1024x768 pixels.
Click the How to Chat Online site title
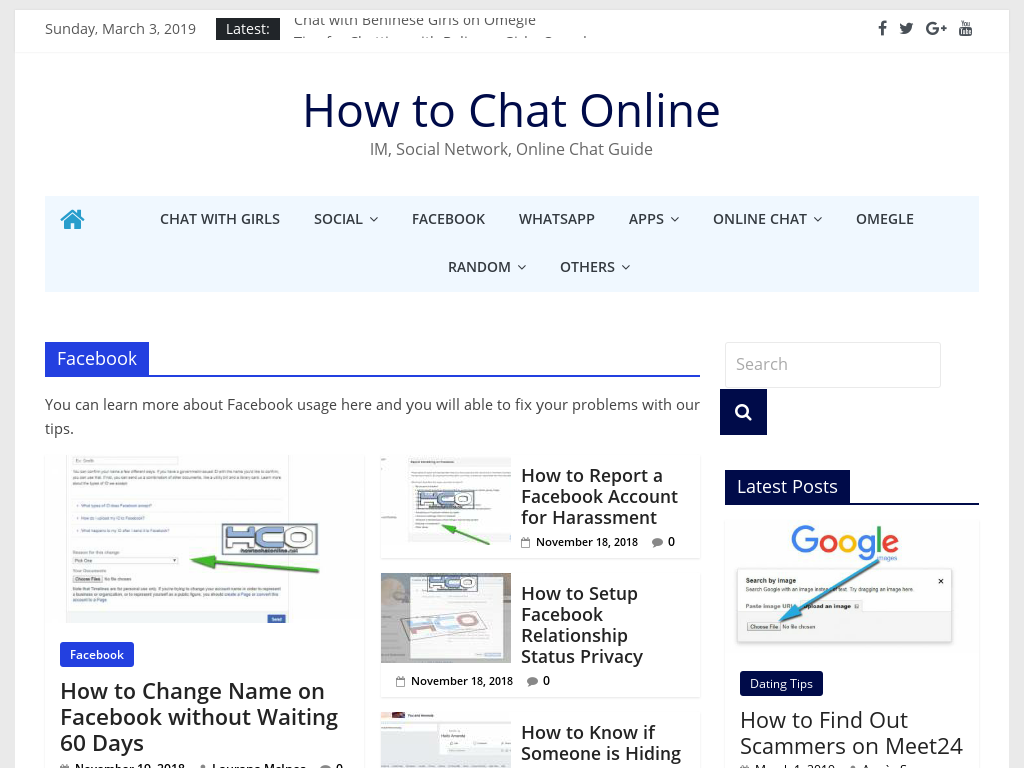coord(511,110)
